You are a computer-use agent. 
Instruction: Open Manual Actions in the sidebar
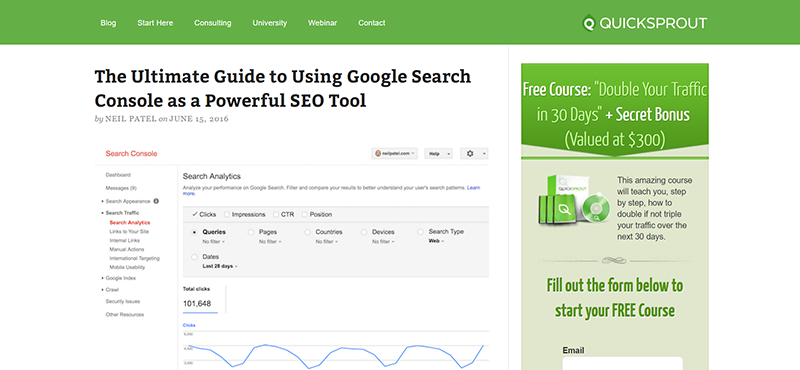[x=127, y=250]
